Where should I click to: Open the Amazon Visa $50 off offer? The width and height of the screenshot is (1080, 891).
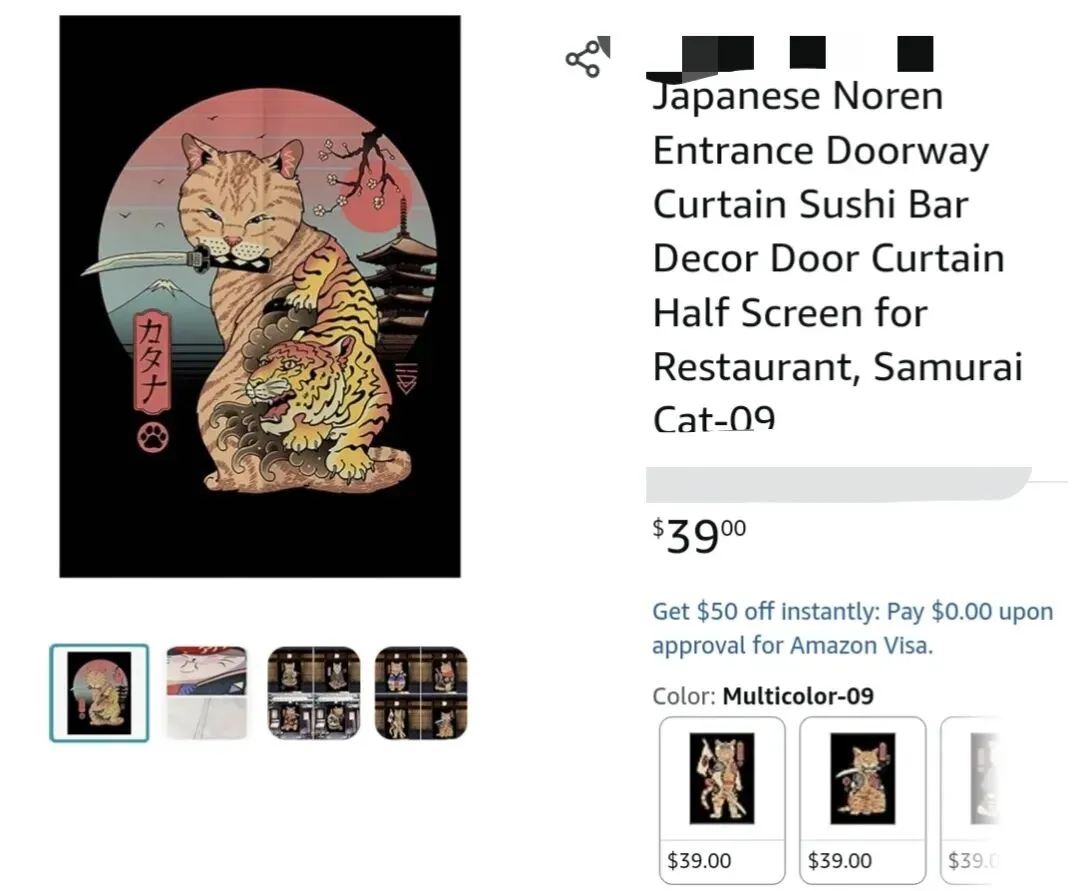tap(852, 628)
